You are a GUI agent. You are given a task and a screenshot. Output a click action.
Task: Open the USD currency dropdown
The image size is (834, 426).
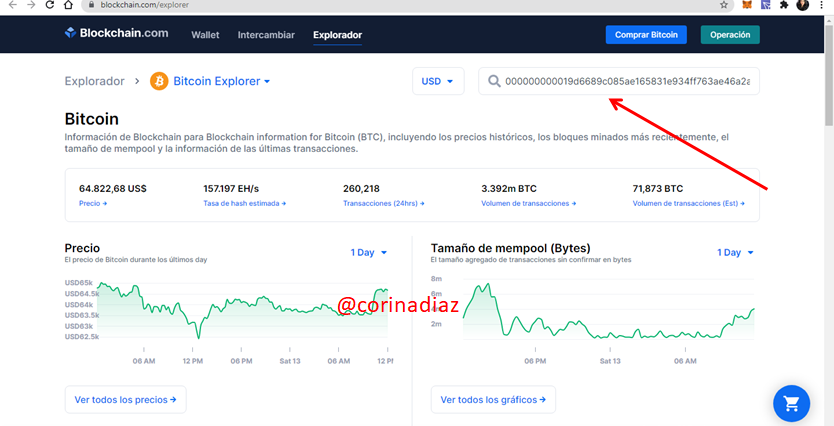(438, 81)
